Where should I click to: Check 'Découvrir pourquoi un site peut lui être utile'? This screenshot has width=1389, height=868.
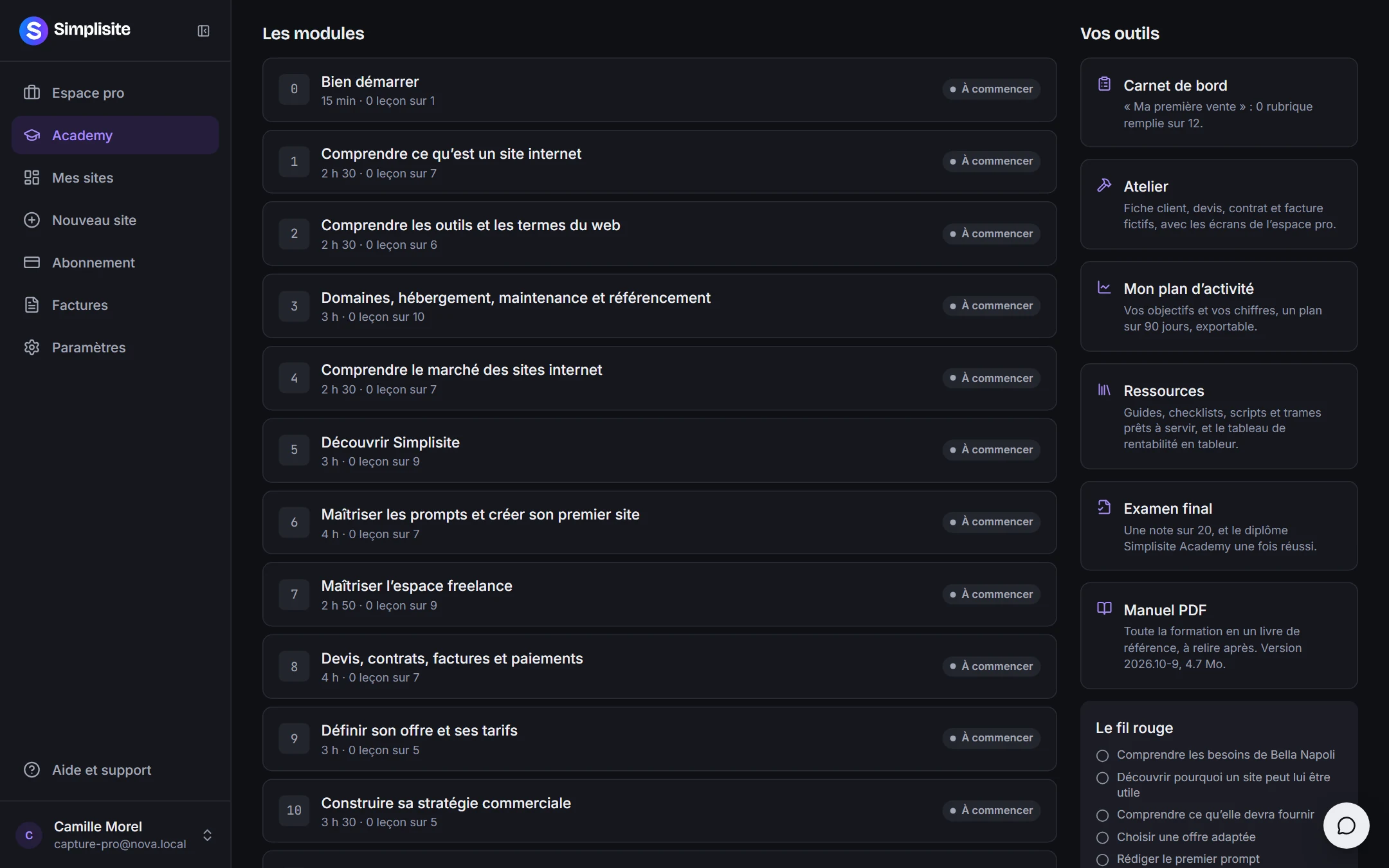click(1102, 778)
